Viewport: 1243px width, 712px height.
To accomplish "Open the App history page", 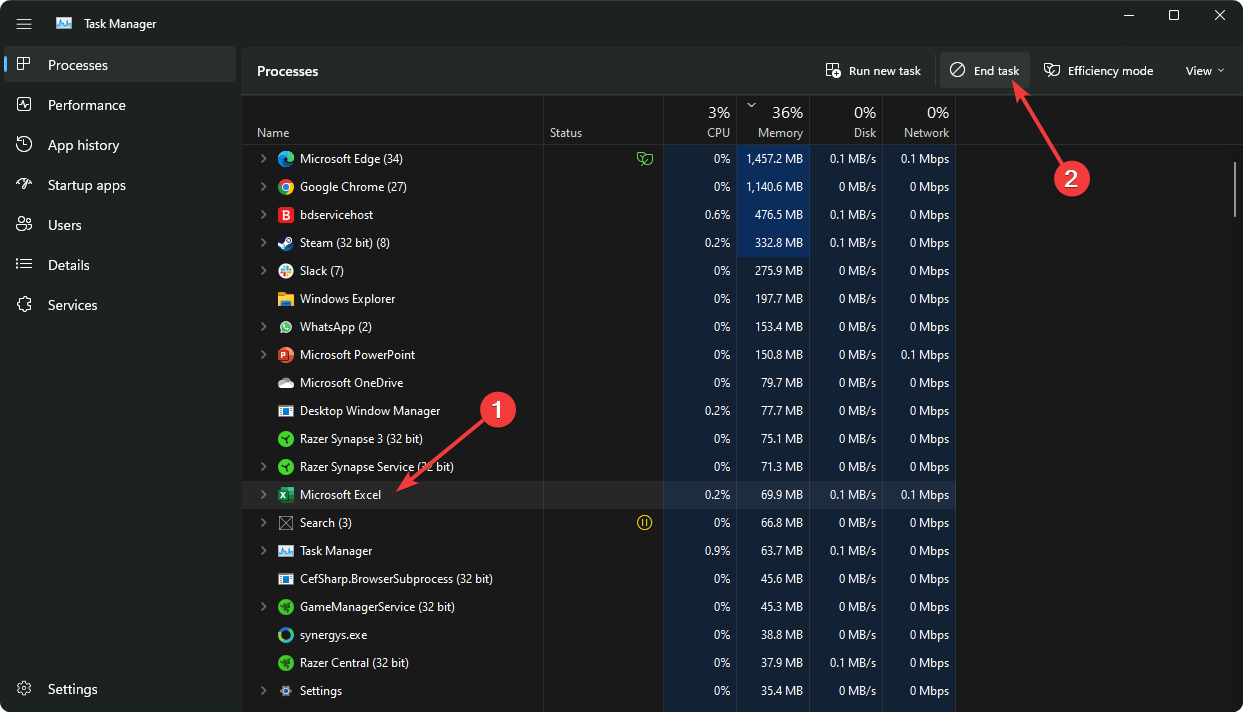I will click(120, 145).
